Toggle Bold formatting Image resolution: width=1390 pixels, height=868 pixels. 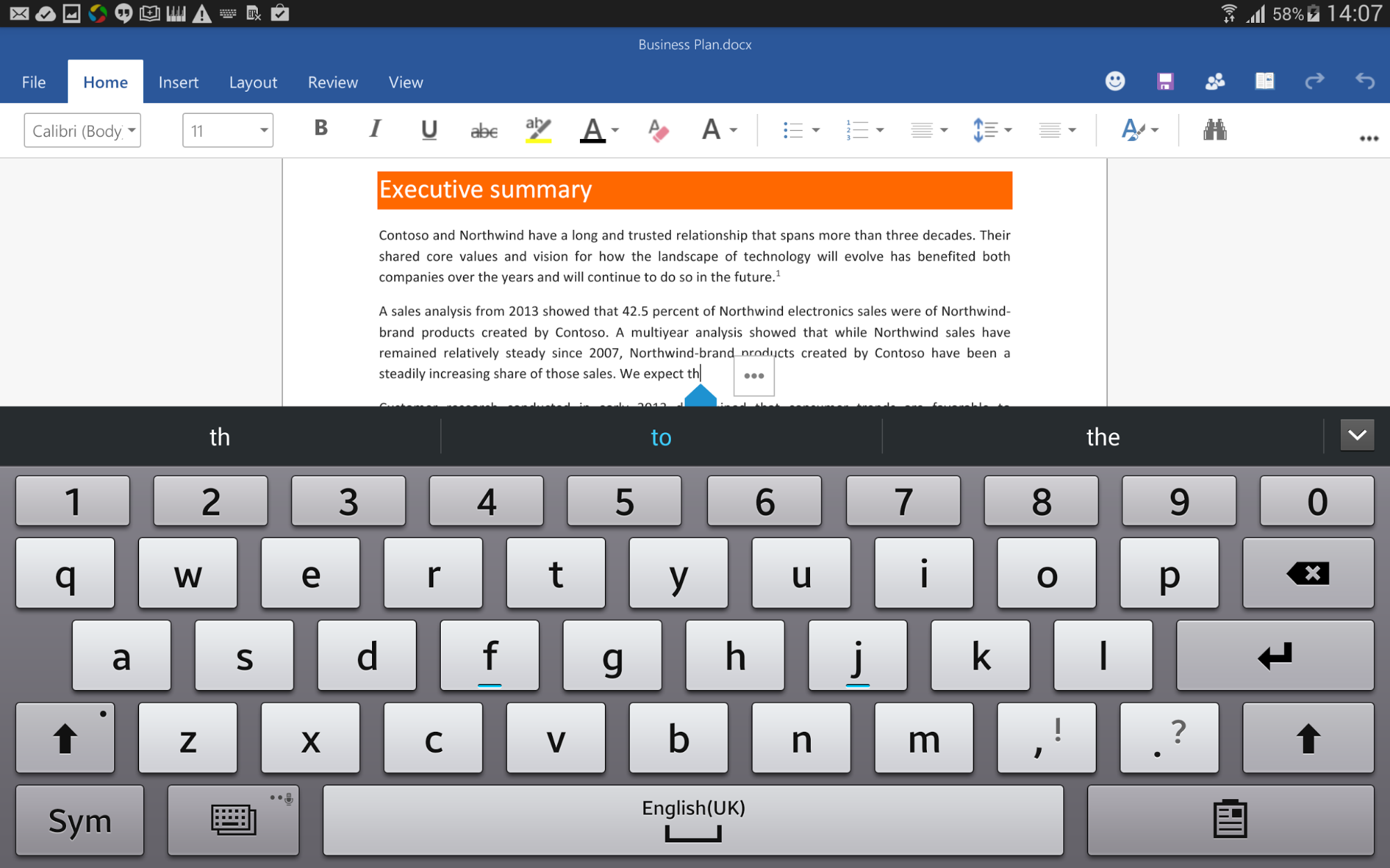click(321, 129)
